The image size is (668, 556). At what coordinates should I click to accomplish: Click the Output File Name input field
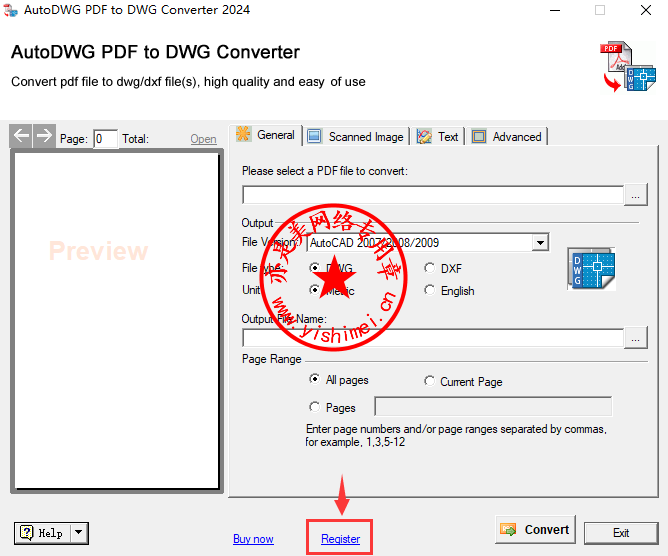pyautogui.click(x=433, y=338)
